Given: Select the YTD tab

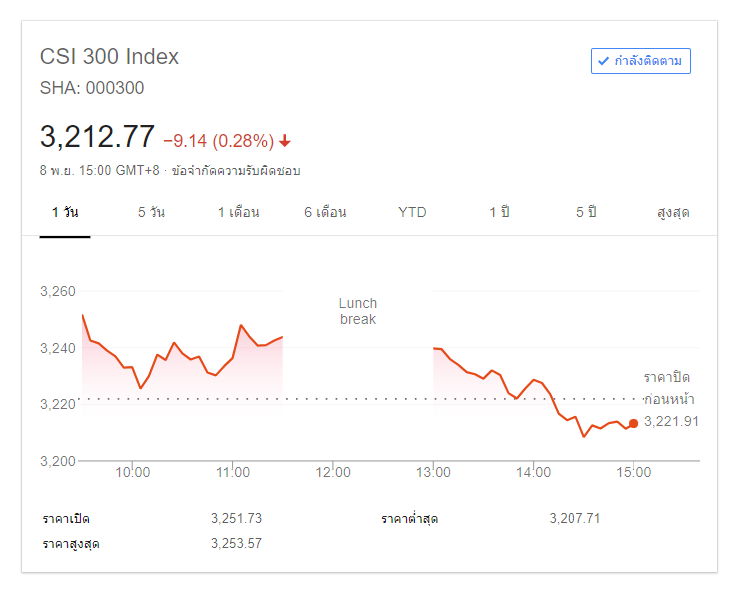Looking at the screenshot, I should tap(412, 213).
